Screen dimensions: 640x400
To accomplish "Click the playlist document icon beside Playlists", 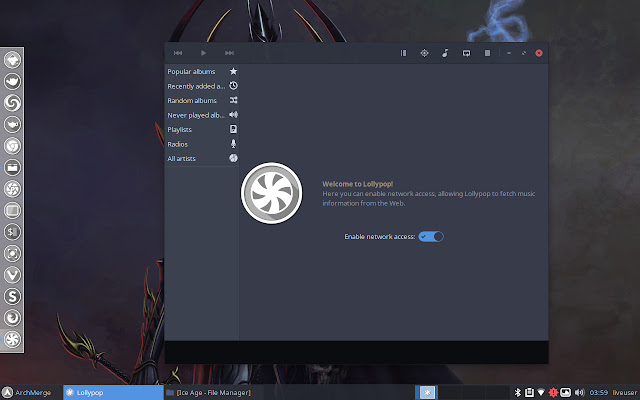I will (x=233, y=129).
